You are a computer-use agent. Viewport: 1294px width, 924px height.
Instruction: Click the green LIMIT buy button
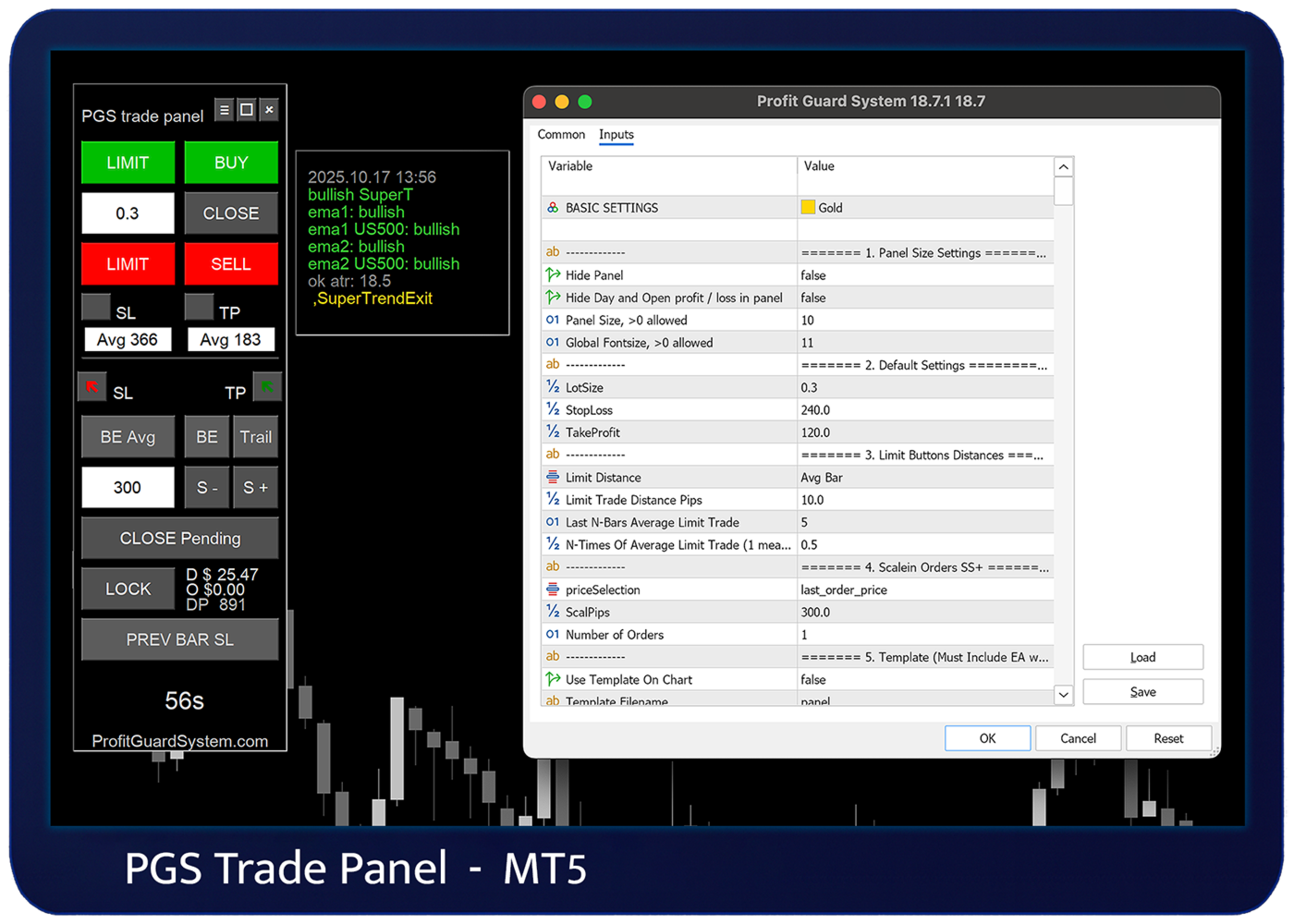(128, 163)
